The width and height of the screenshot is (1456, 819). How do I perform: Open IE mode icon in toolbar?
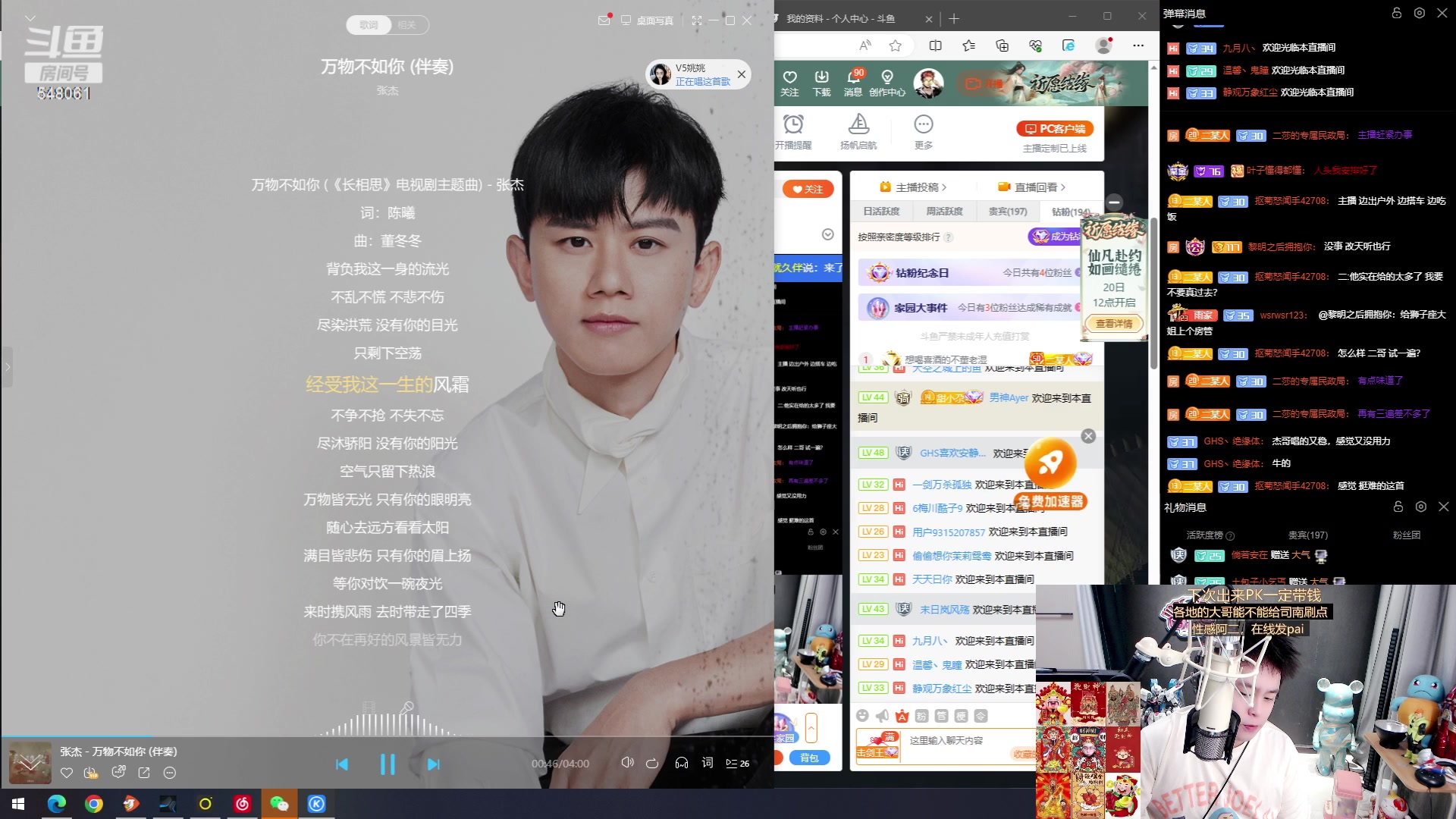(1068, 45)
